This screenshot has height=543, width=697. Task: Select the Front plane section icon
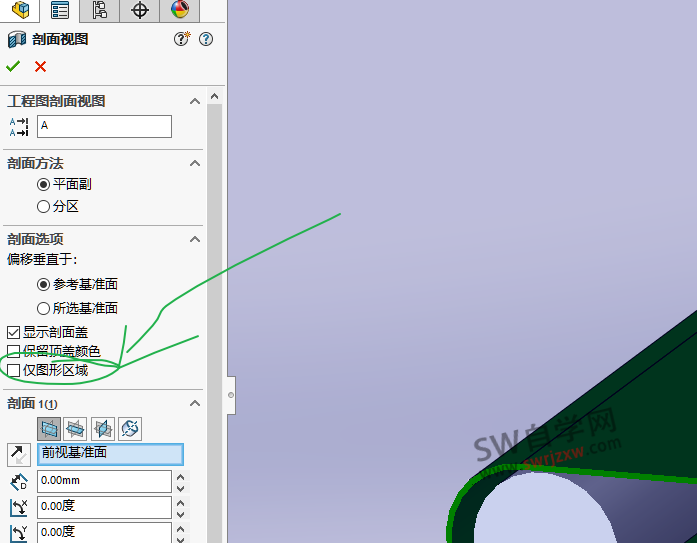(x=49, y=429)
